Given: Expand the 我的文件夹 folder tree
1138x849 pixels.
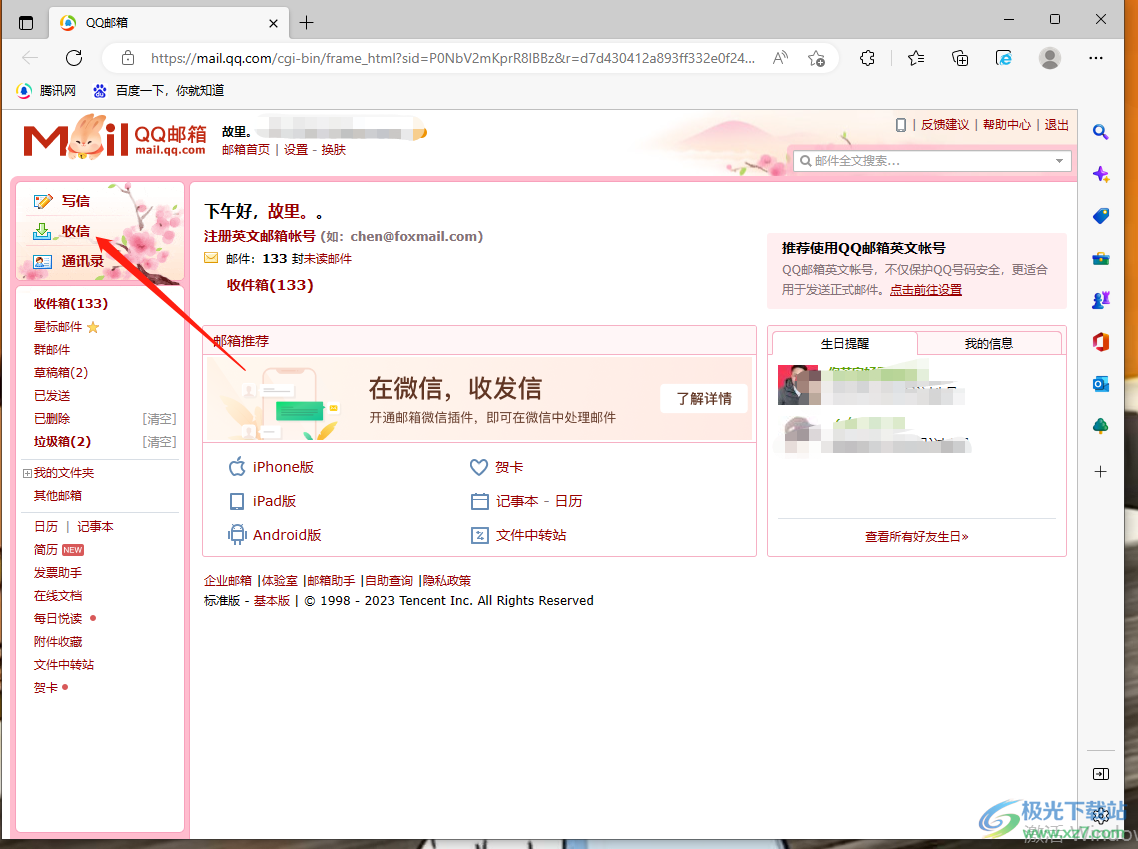Looking at the screenshot, I should pyautogui.click(x=27, y=473).
